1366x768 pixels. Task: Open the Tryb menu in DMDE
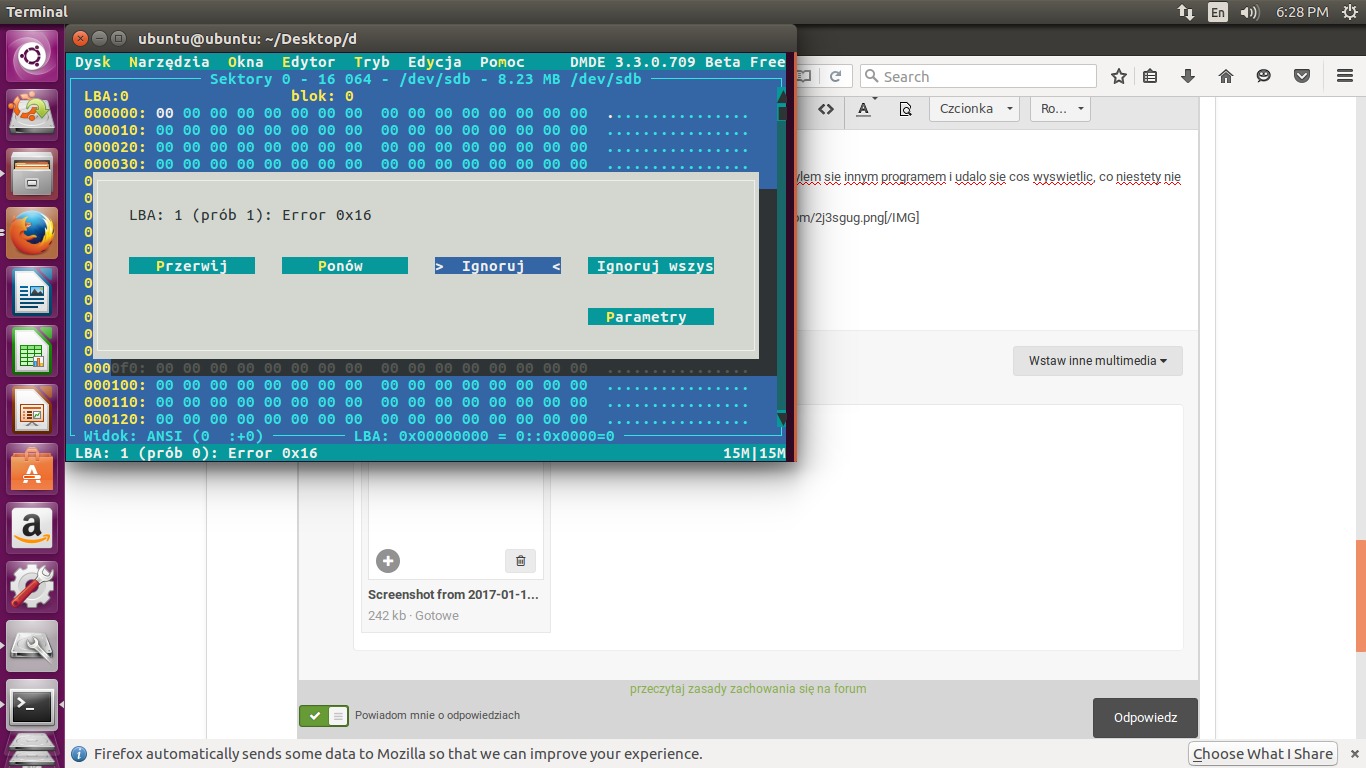point(372,62)
